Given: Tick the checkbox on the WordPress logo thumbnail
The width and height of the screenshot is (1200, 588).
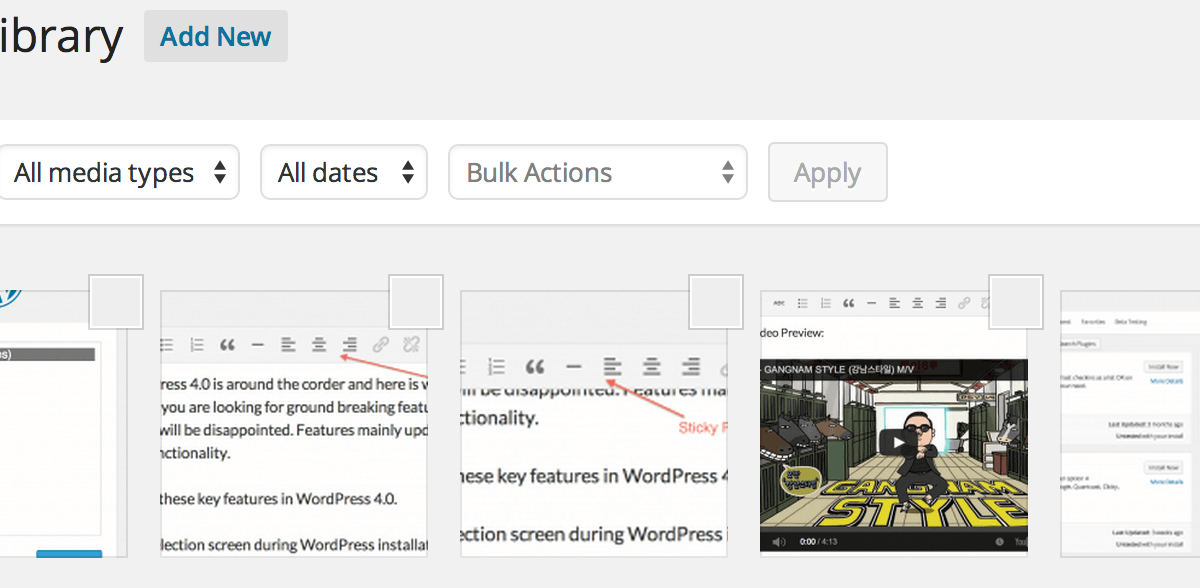Looking at the screenshot, I should 116,302.
